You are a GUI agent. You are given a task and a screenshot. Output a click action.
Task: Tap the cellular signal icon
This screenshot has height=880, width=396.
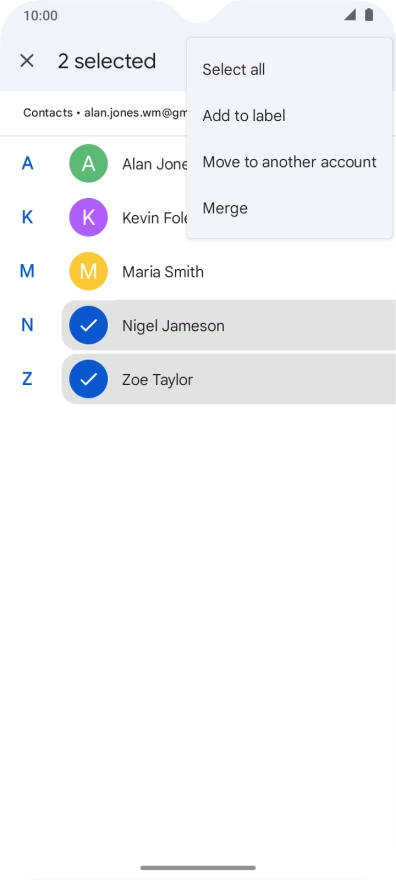[x=349, y=15]
